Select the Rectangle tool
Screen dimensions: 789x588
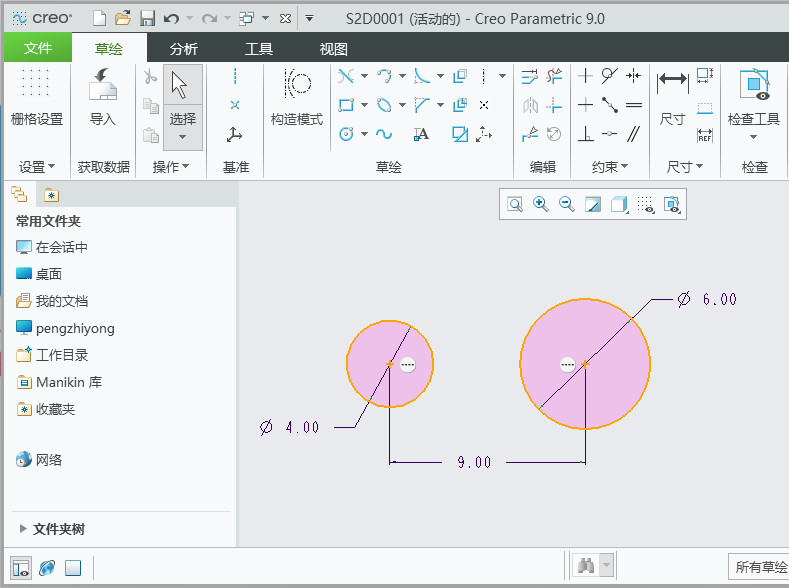(346, 105)
